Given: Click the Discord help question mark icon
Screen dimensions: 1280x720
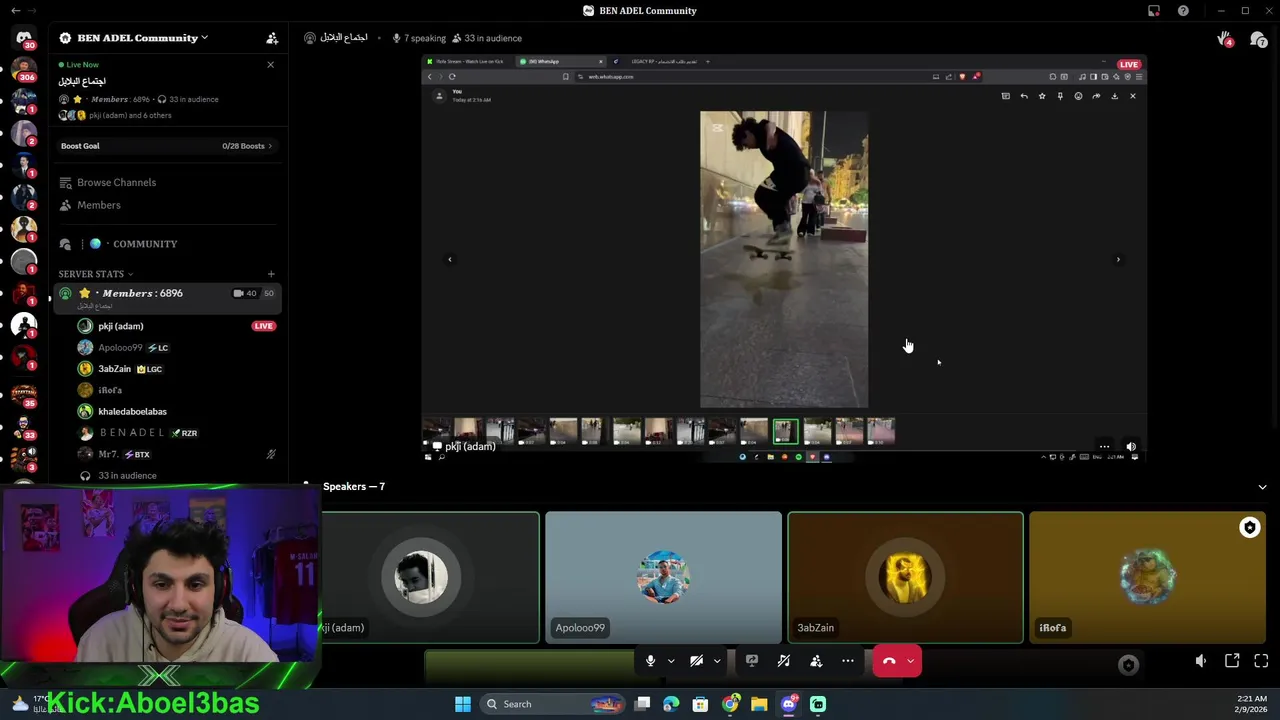Looking at the screenshot, I should [1183, 11].
